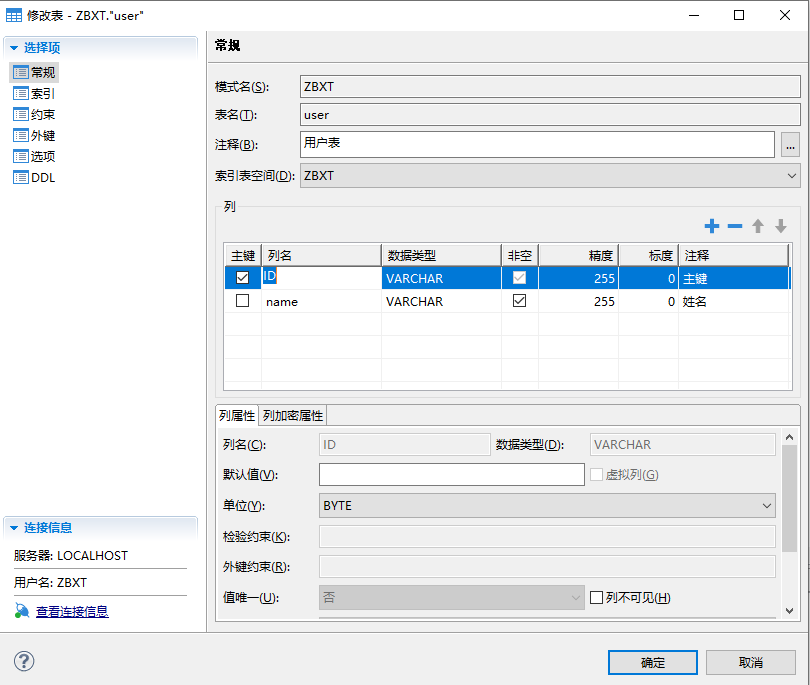Viewport: 810px width, 685px height.
Task: Click the ID column name cell
Action: (x=321, y=278)
